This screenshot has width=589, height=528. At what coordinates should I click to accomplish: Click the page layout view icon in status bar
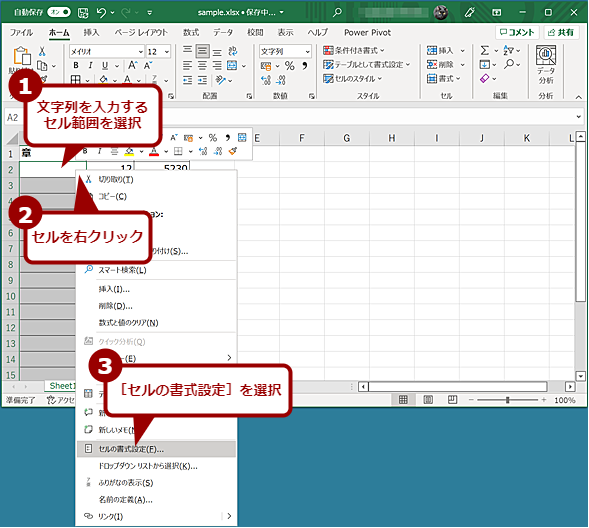428,400
